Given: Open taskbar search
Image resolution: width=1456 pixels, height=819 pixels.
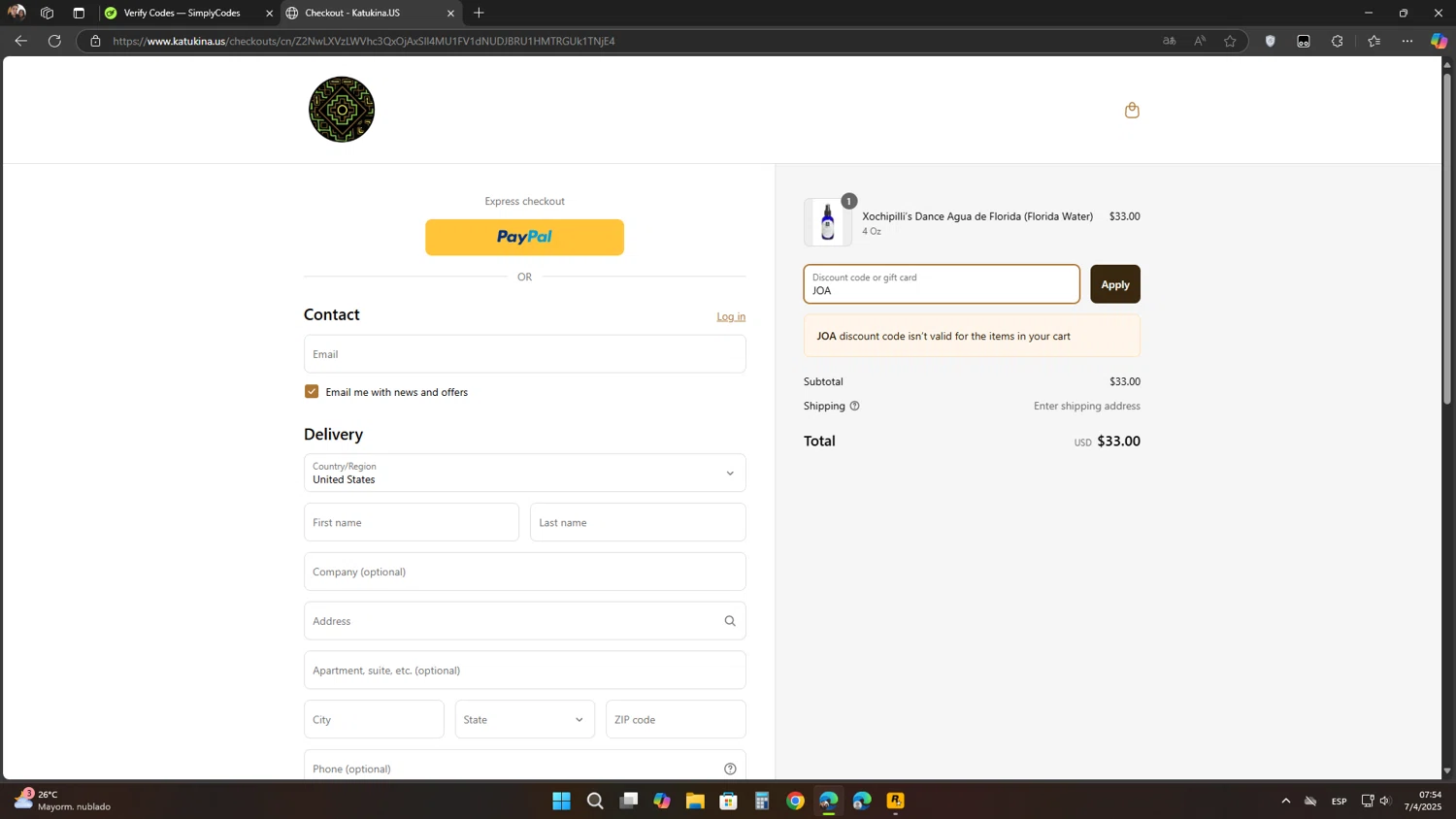Looking at the screenshot, I should pyautogui.click(x=595, y=801).
